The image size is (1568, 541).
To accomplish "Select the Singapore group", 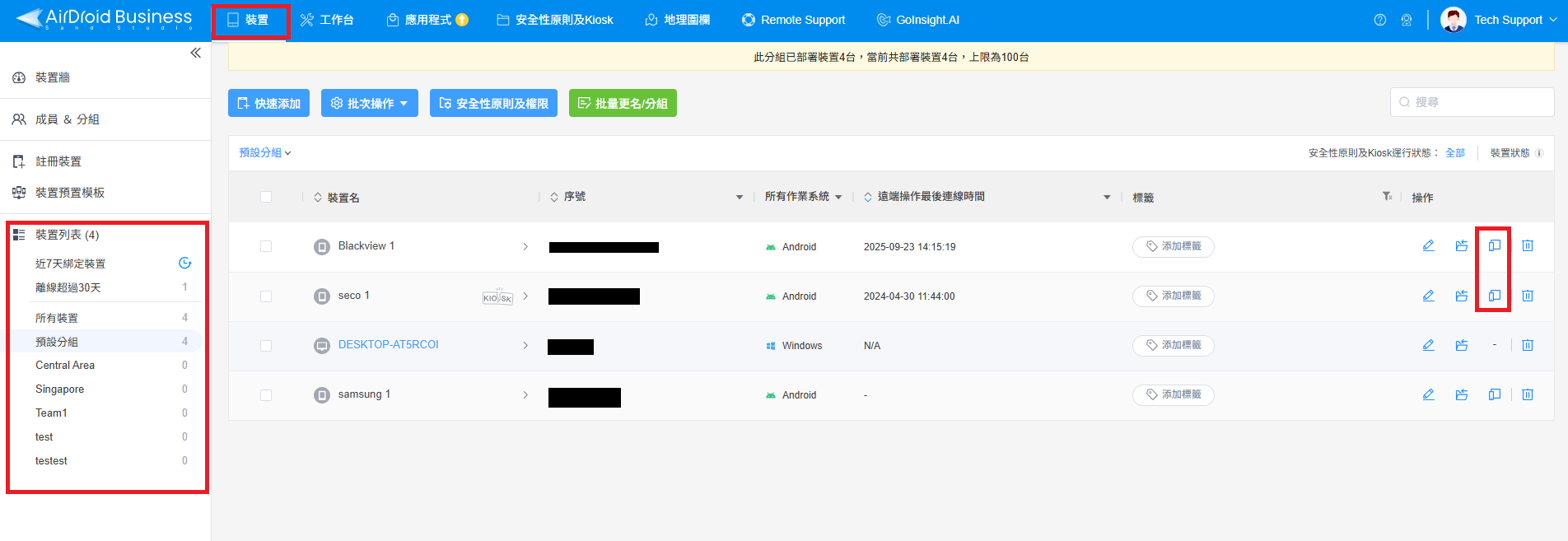I will click(59, 389).
